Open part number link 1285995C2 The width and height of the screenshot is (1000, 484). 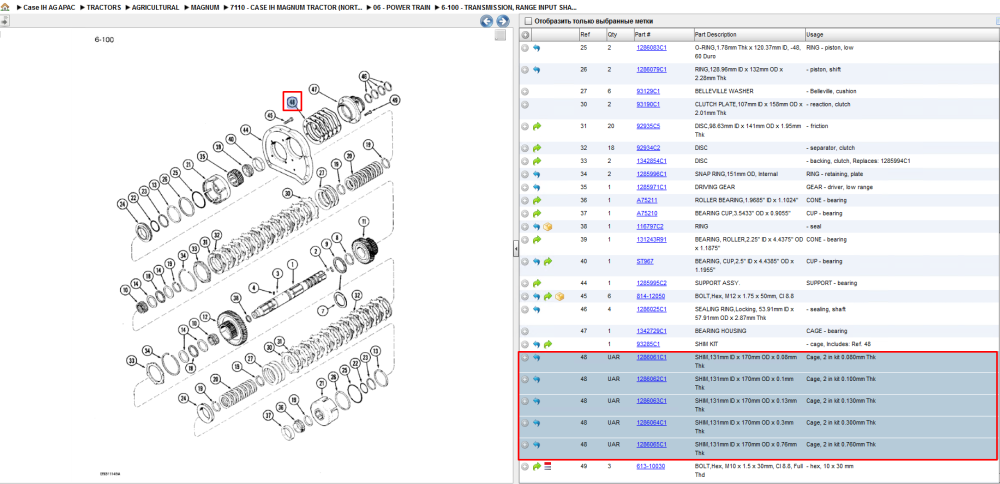(651, 283)
